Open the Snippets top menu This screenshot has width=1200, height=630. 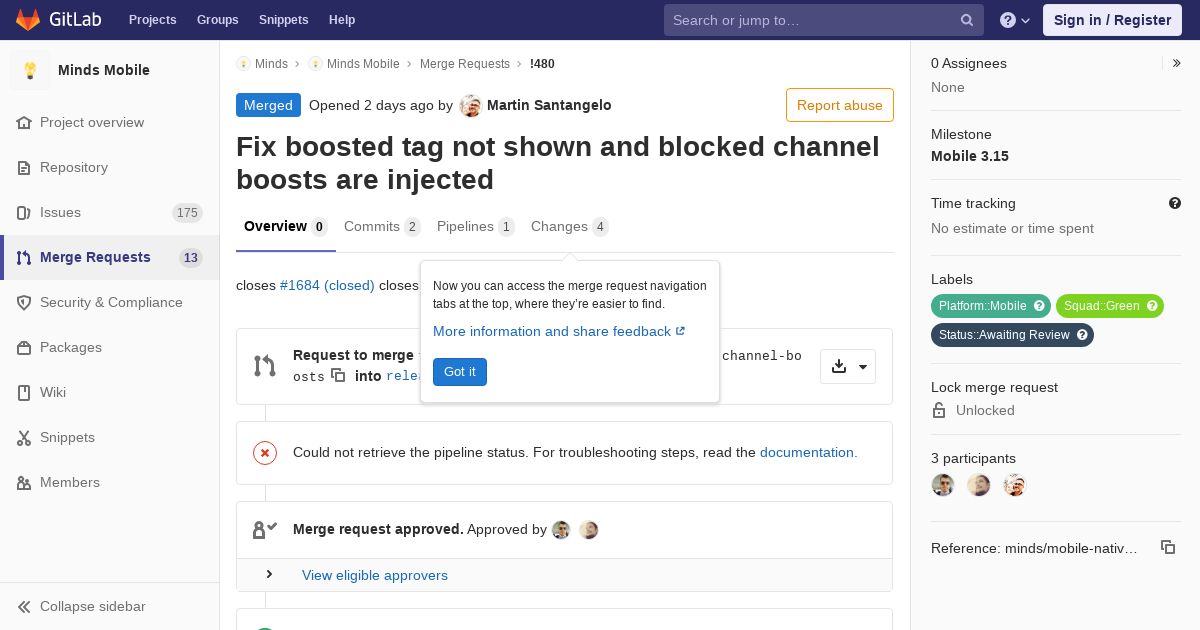tap(283, 20)
